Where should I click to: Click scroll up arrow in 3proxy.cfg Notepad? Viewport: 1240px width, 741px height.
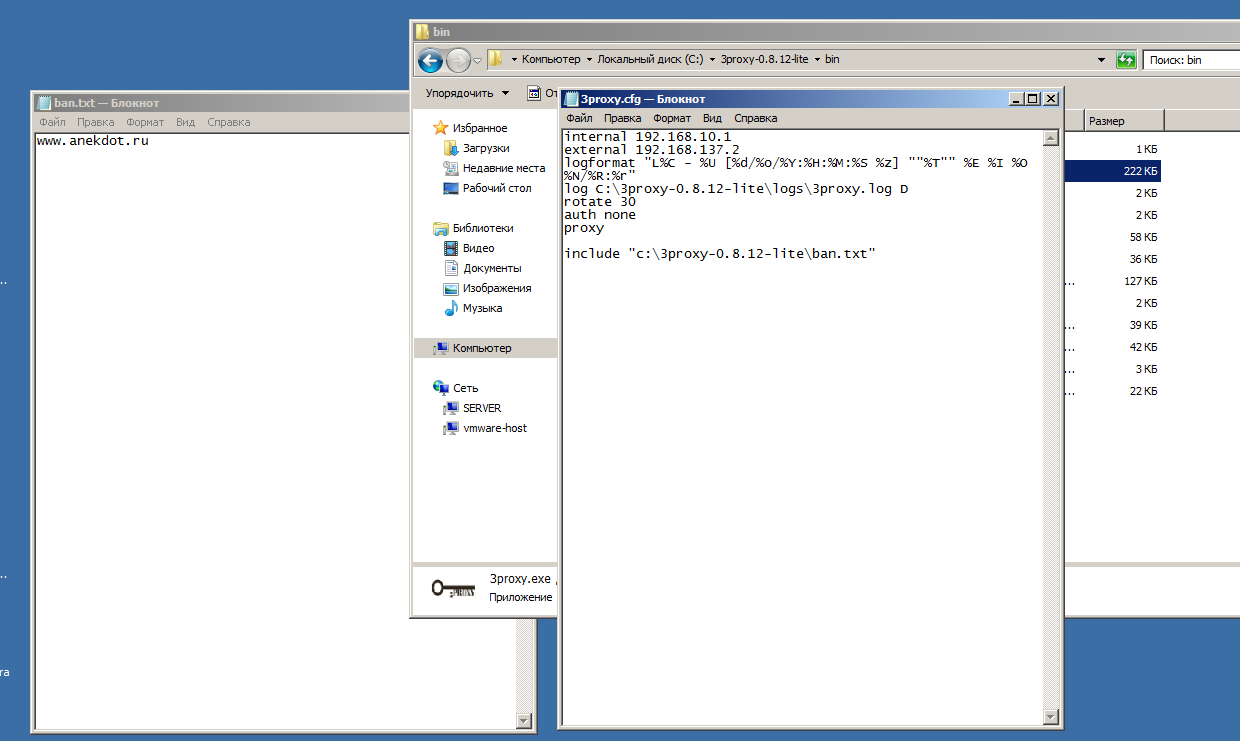[1050, 138]
